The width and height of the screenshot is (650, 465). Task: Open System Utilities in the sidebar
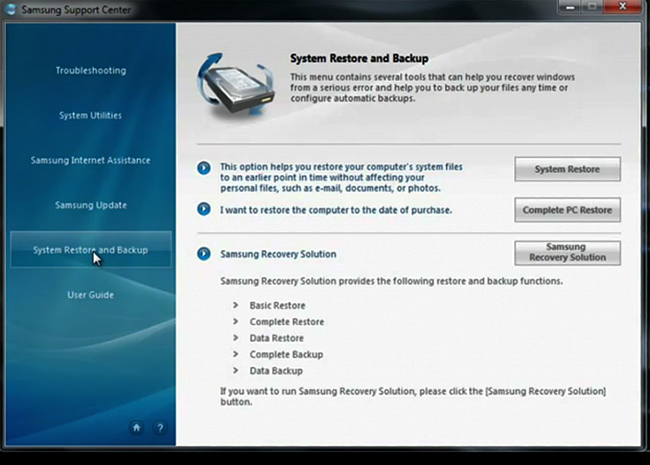[x=90, y=115]
